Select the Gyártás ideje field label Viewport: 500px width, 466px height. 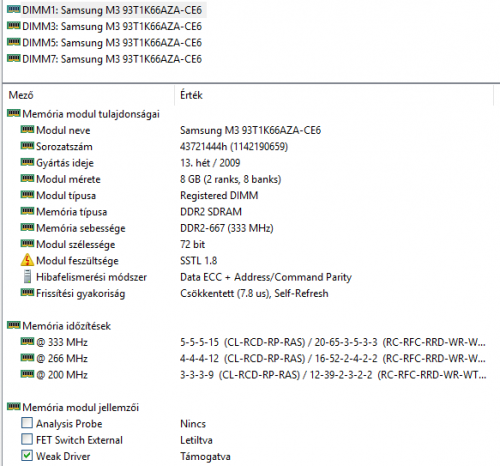point(65,163)
